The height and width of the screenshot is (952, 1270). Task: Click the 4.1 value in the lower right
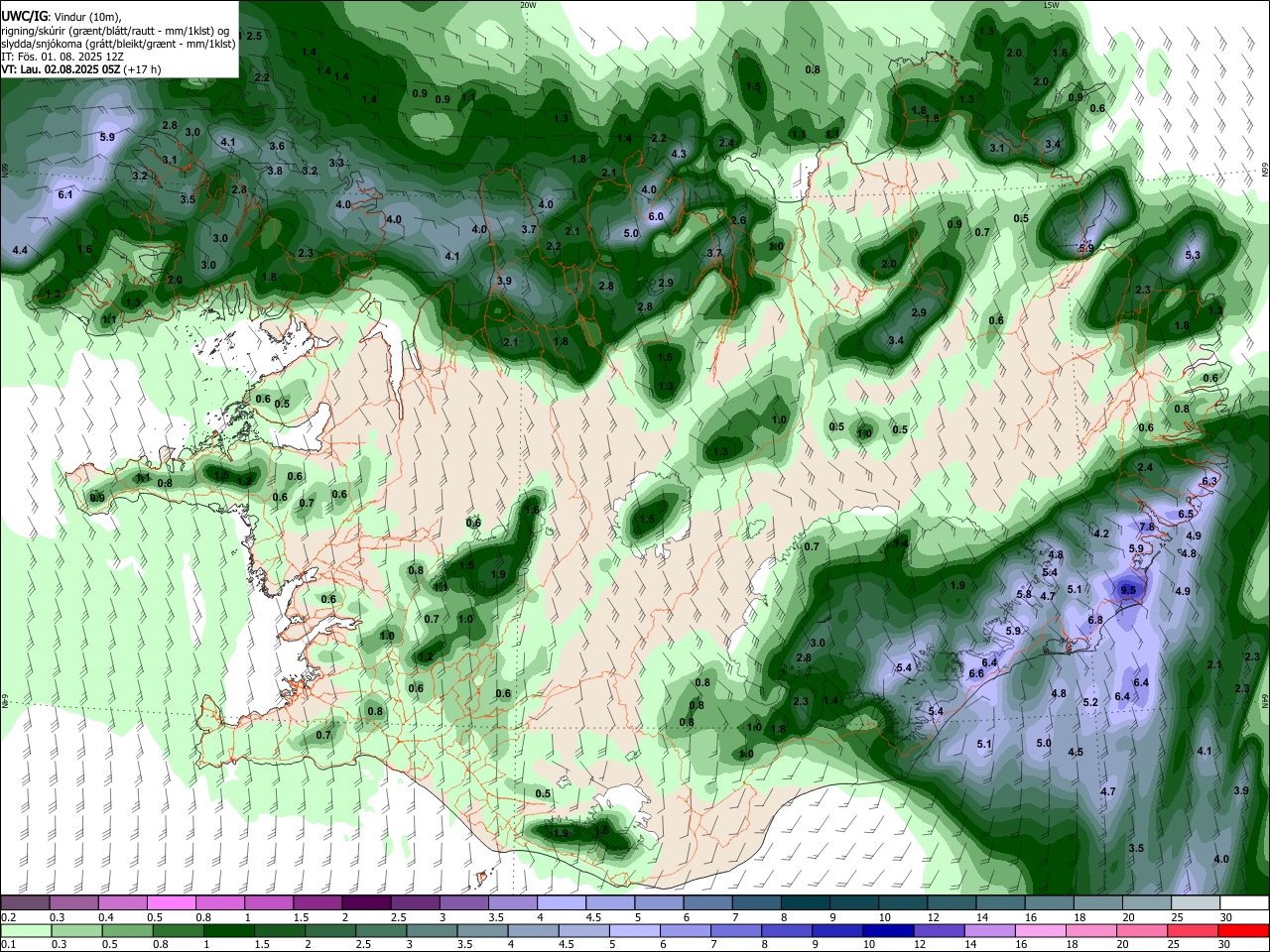1205,751
